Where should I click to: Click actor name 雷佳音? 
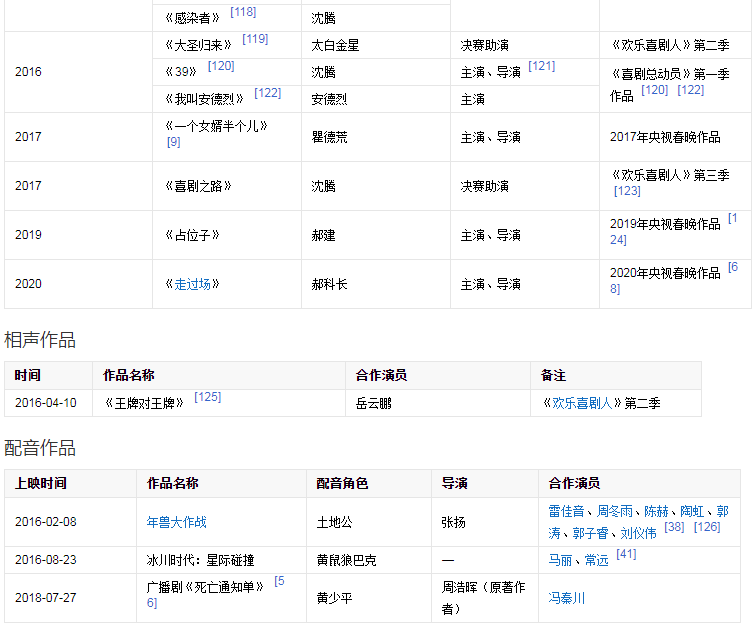click(568, 511)
